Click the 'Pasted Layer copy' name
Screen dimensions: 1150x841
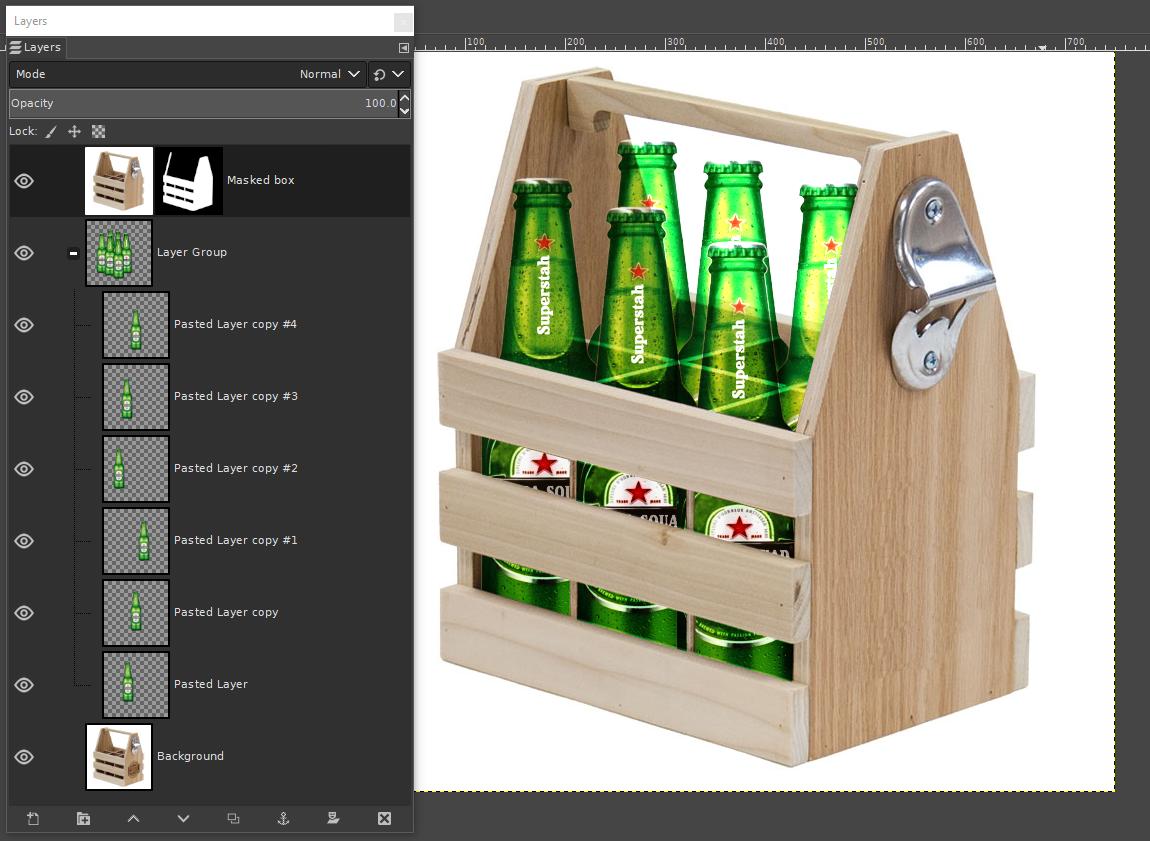coord(226,612)
